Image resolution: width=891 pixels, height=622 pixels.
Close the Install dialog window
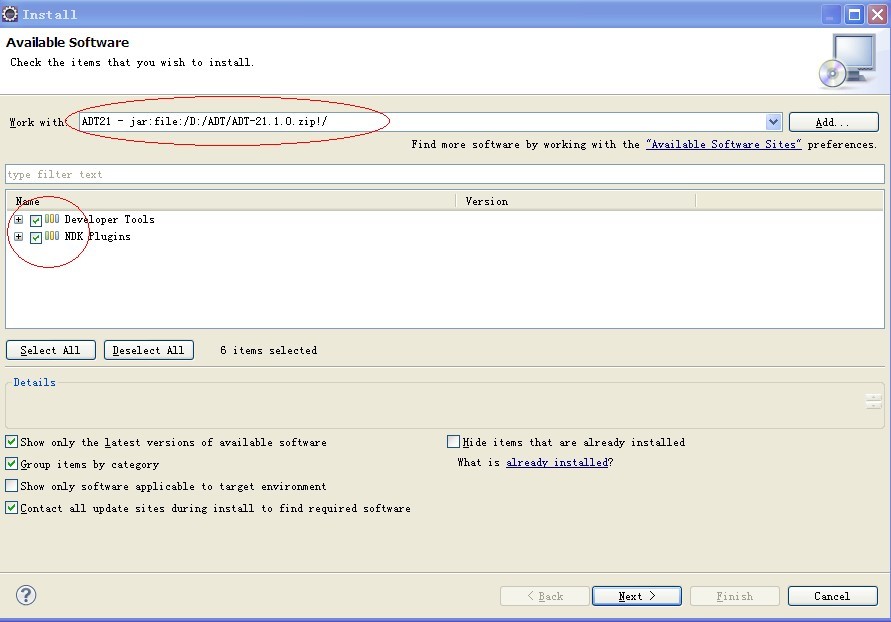pyautogui.click(x=877, y=14)
